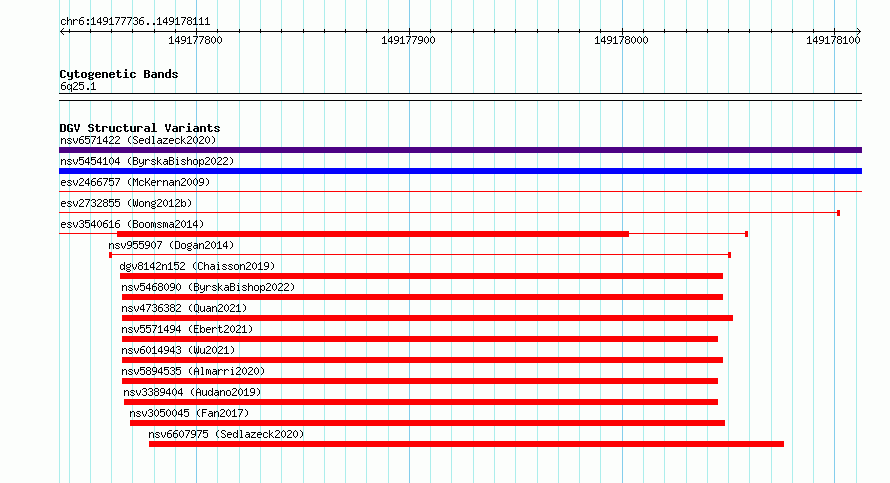Click the nsv3050045 (Fan2017) label
Image resolution: width=890 pixels, height=483 pixels.
(x=189, y=413)
